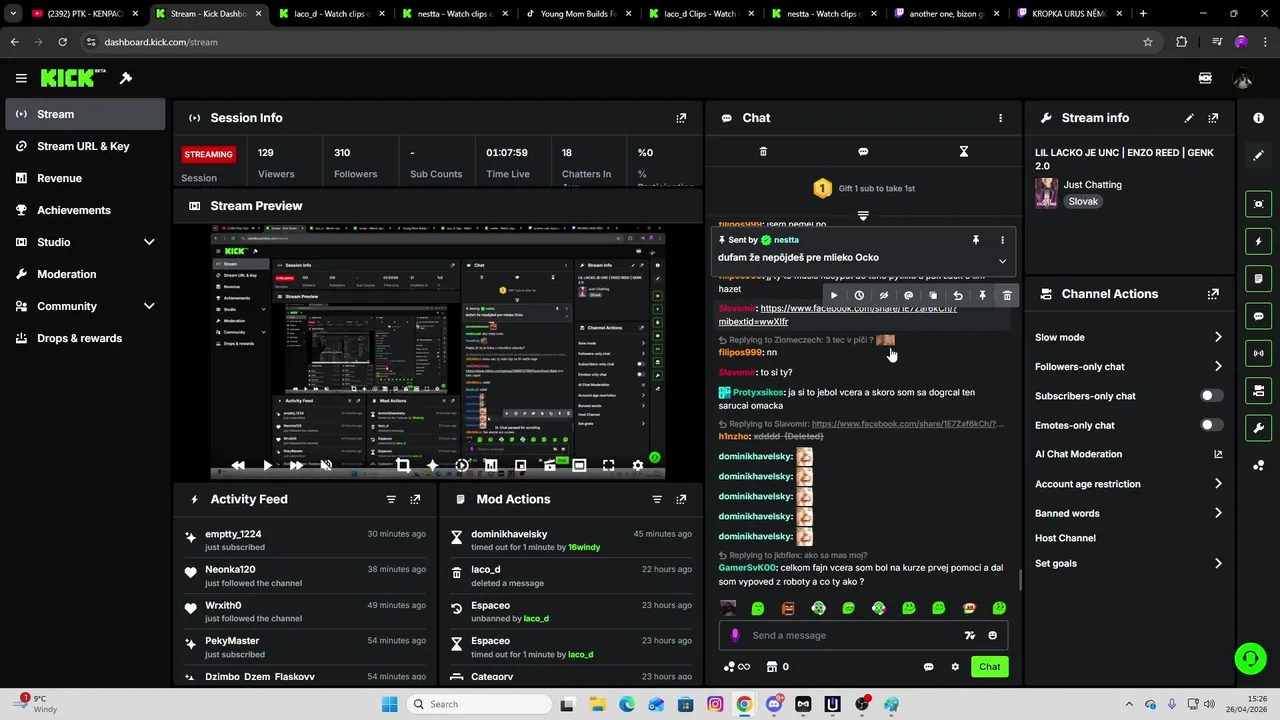Click the green headset support button
This screenshot has width=1280, height=720.
point(1250,658)
